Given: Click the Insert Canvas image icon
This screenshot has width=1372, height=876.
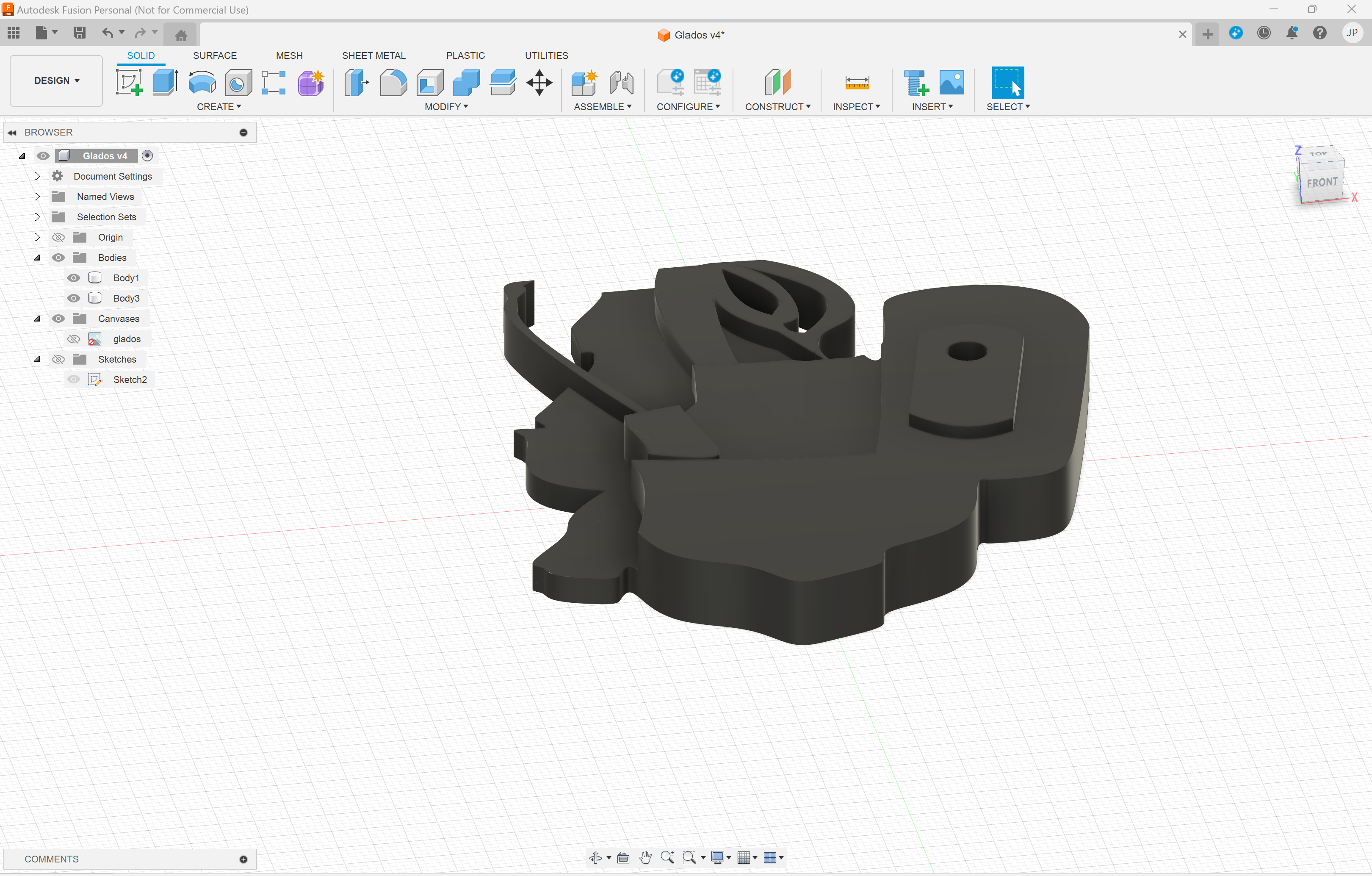Looking at the screenshot, I should click(952, 82).
